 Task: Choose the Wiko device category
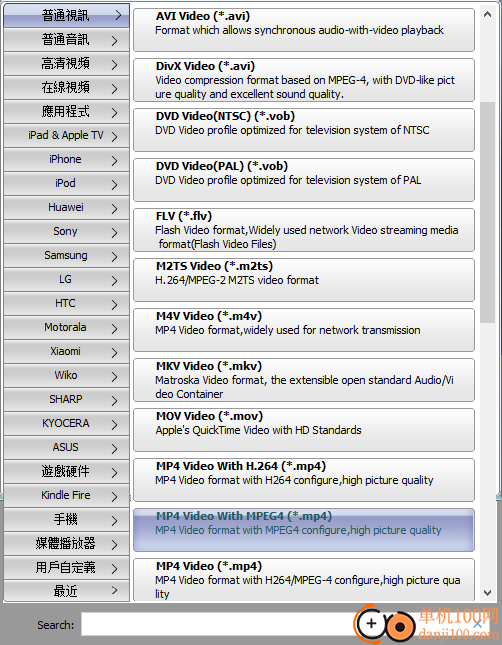[67, 376]
